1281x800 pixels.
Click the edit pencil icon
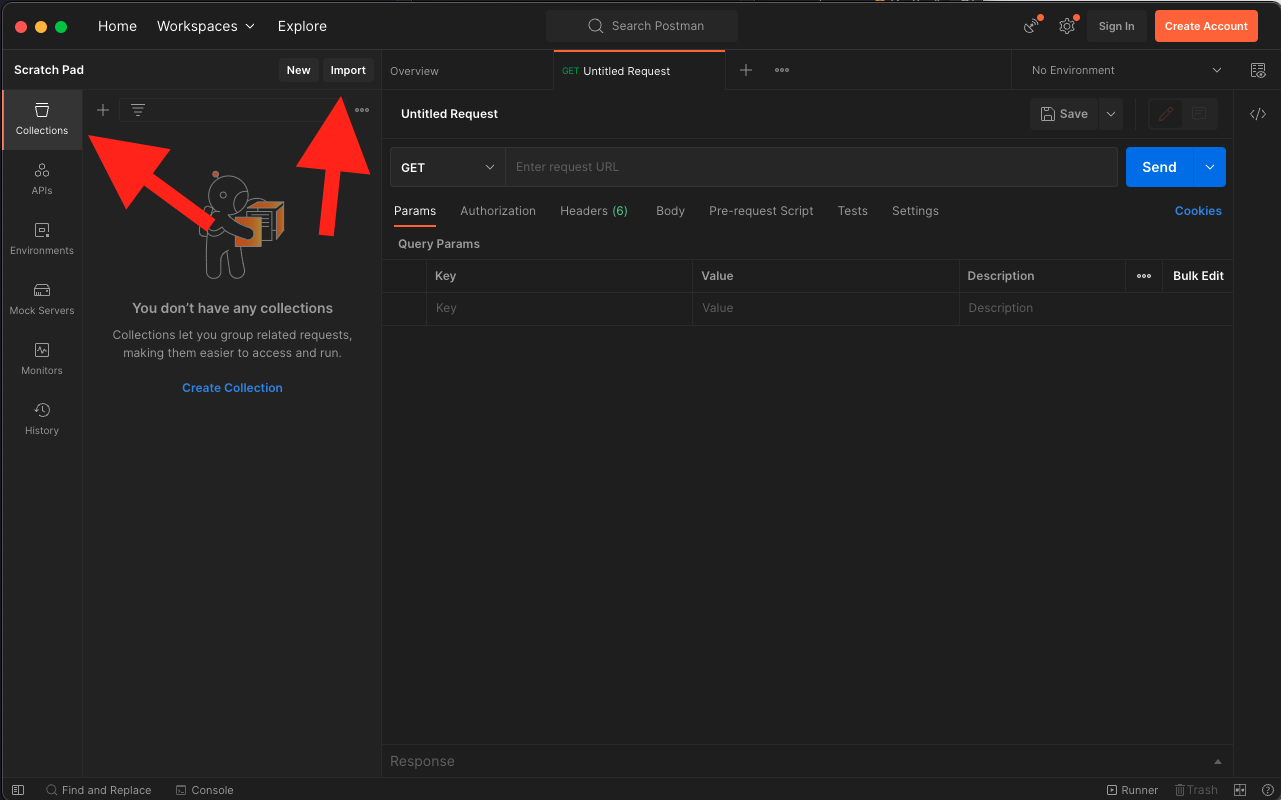(x=1165, y=114)
